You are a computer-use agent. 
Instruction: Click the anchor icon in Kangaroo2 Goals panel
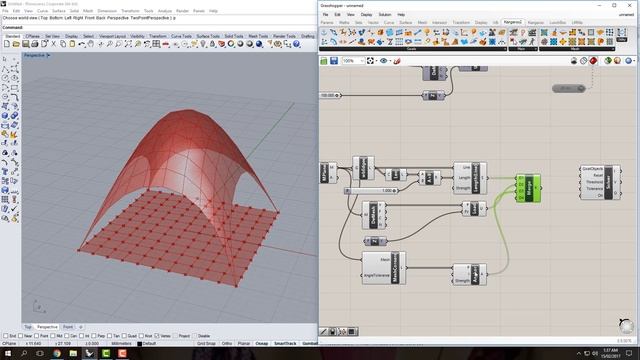324,33
